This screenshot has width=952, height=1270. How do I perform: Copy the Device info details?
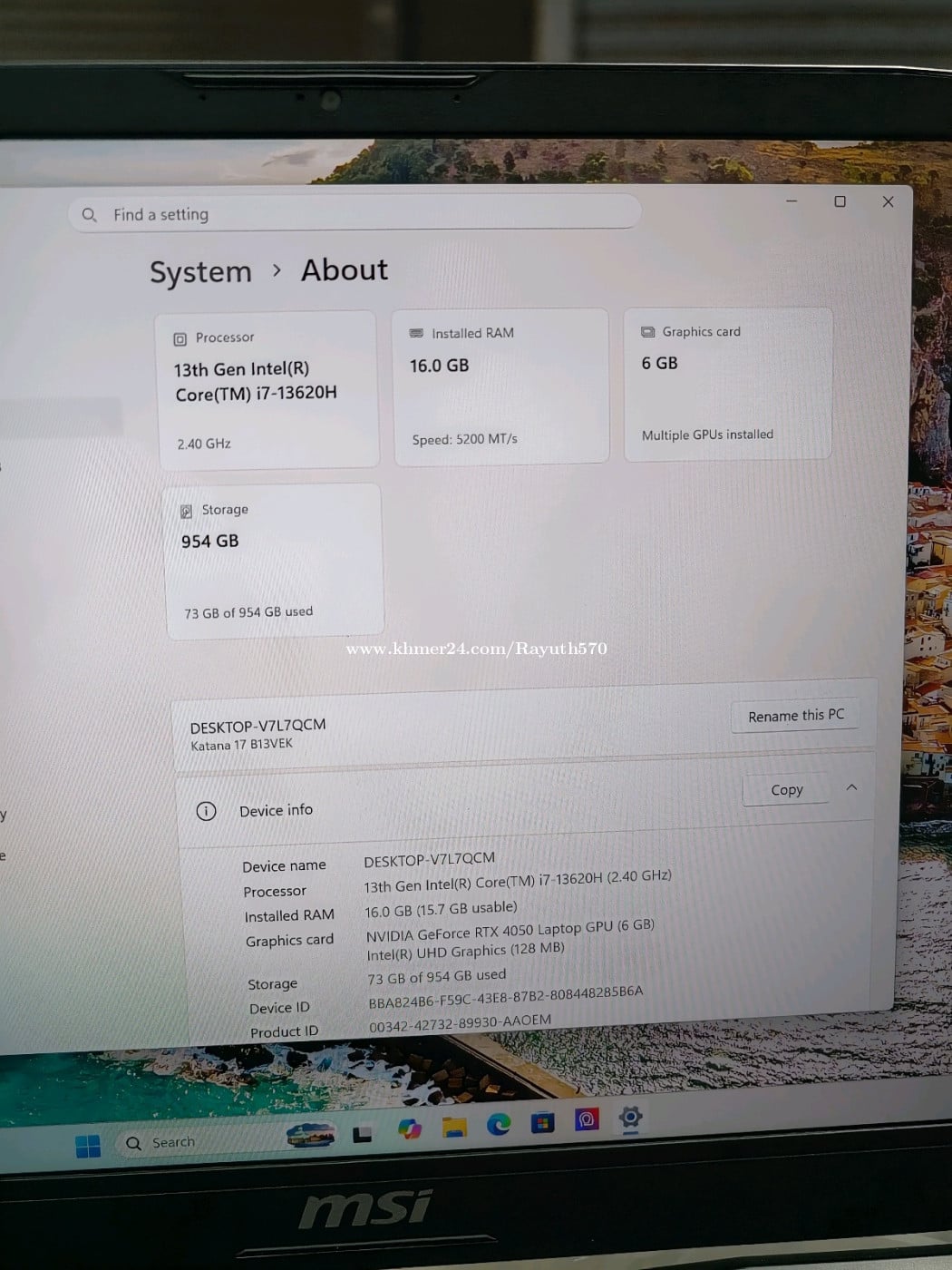tap(786, 790)
